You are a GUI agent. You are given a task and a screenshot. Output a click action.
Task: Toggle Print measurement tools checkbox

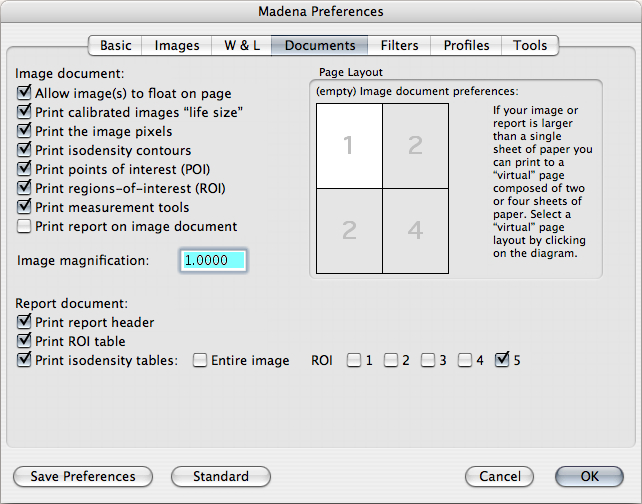(25, 208)
